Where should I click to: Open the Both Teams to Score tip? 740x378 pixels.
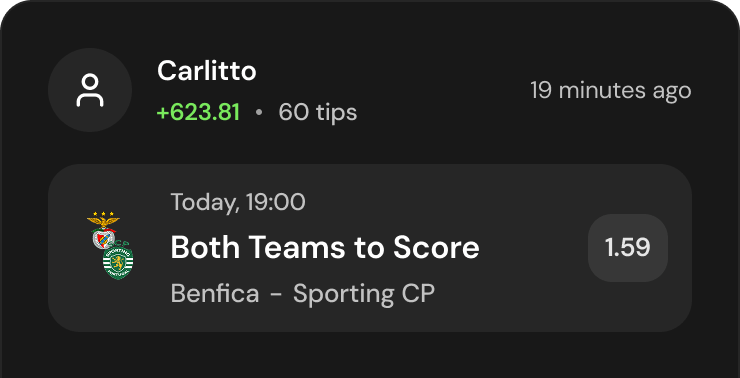pyautogui.click(x=325, y=248)
